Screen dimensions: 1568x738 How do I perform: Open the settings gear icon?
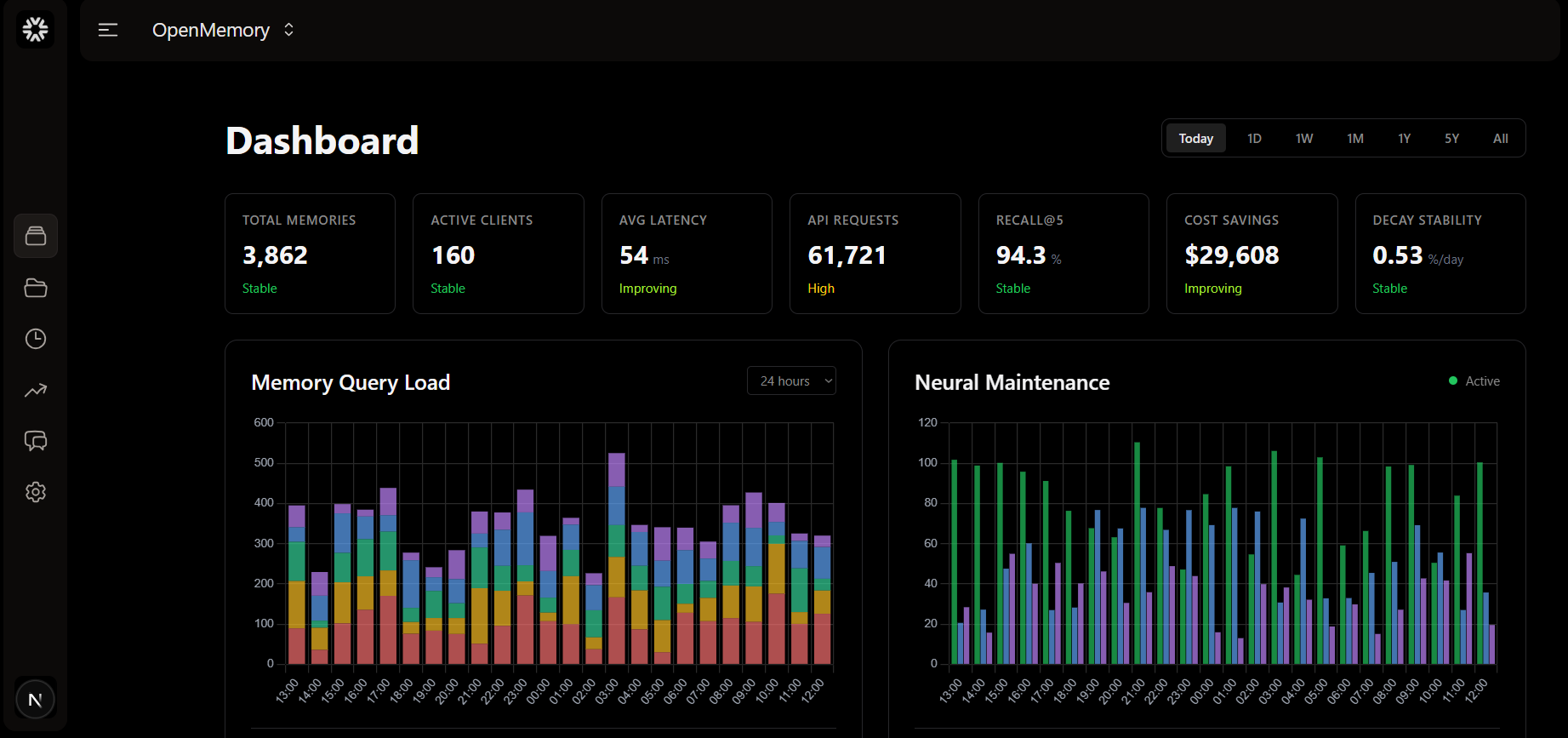click(x=36, y=492)
